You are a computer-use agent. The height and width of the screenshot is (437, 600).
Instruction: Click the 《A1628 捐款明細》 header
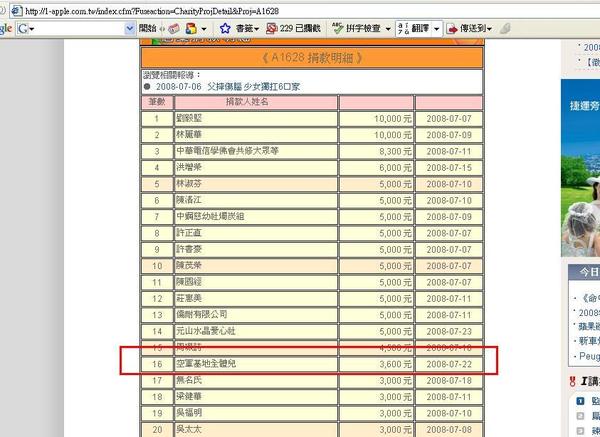coord(312,58)
